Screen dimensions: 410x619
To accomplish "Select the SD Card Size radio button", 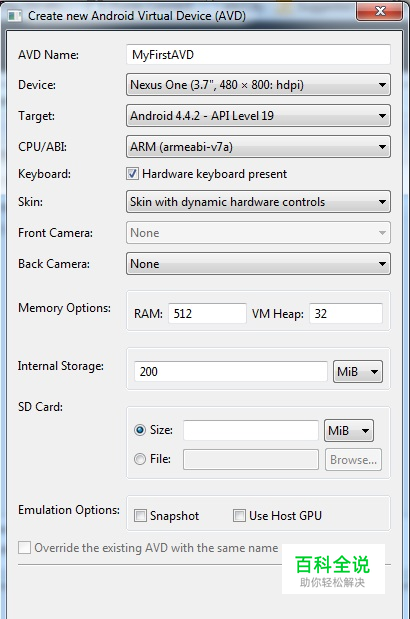I will pyautogui.click(x=140, y=430).
